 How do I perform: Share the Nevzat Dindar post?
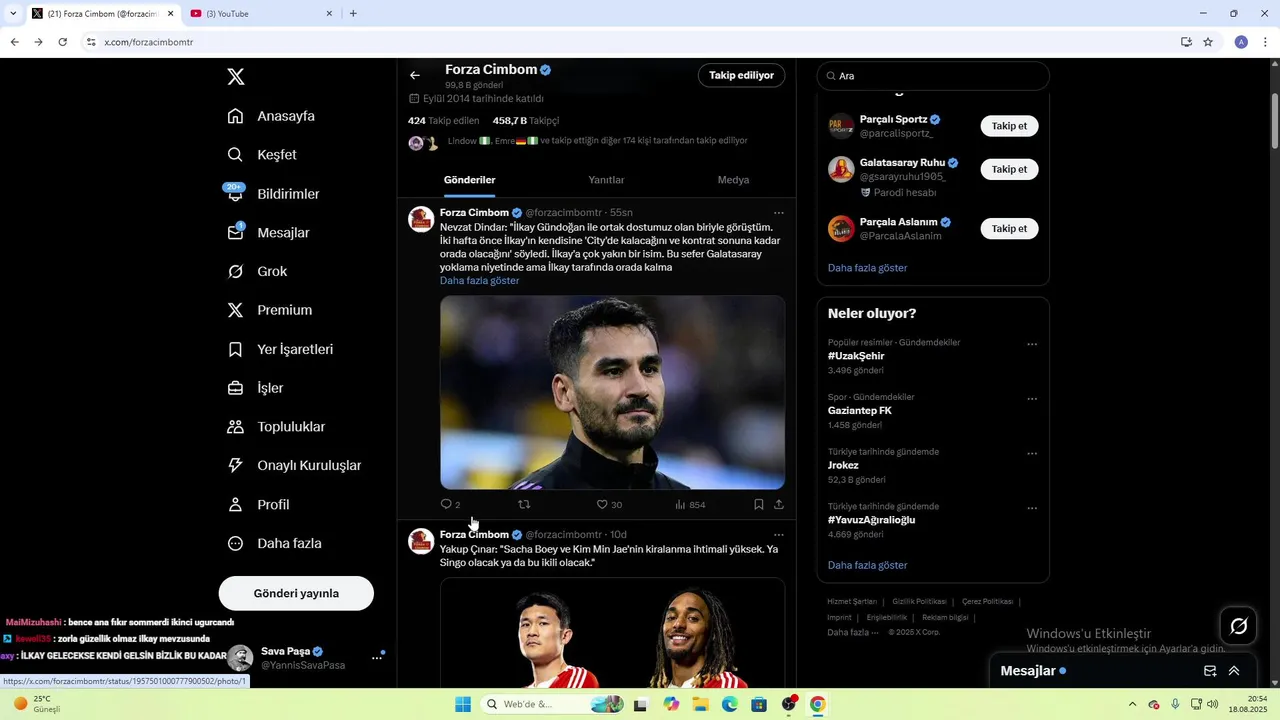(x=779, y=505)
